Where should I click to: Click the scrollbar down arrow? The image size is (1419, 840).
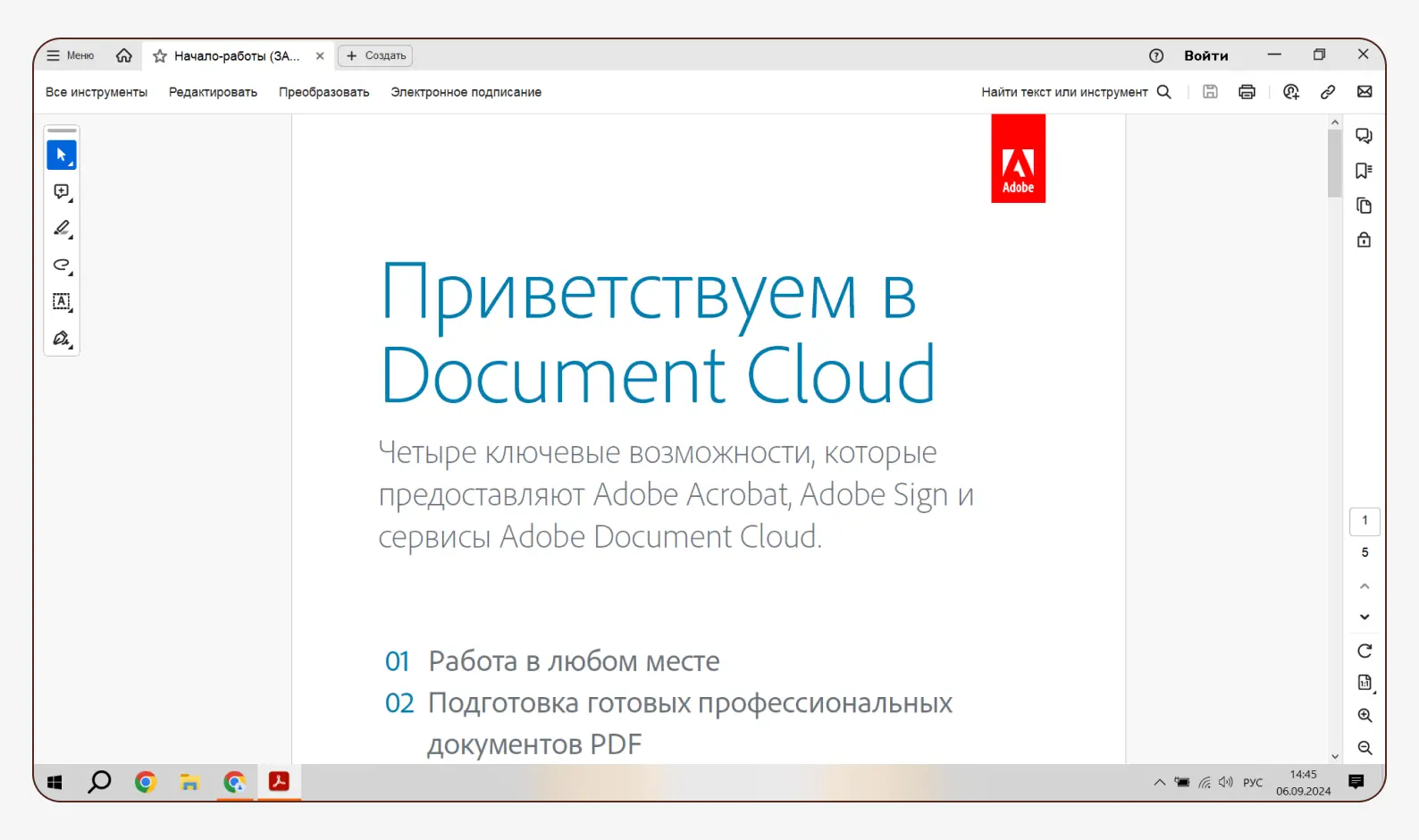(x=1335, y=756)
